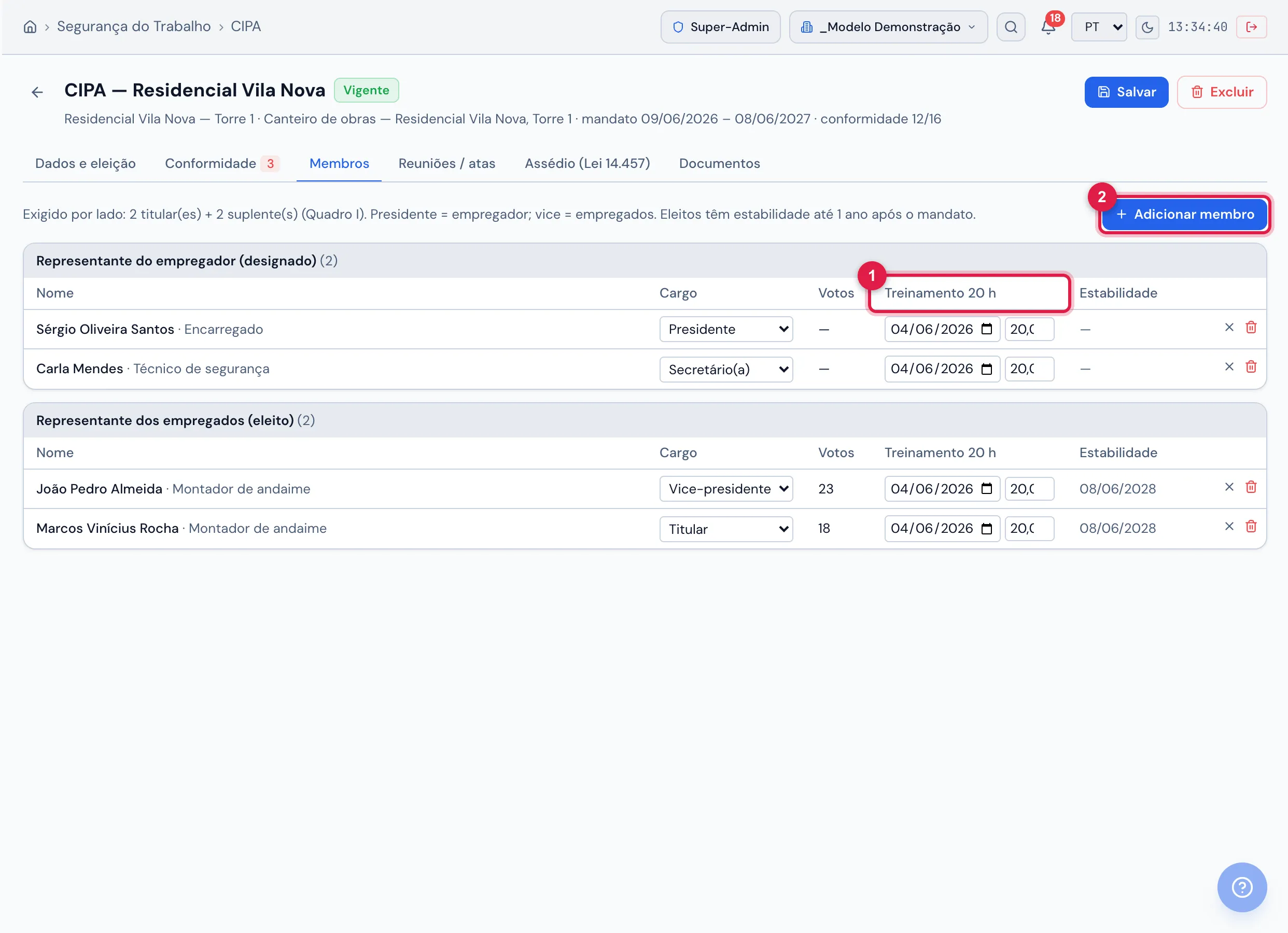1288x933 pixels.
Task: Open calendar picker in Sérgio's training date
Action: (987, 329)
